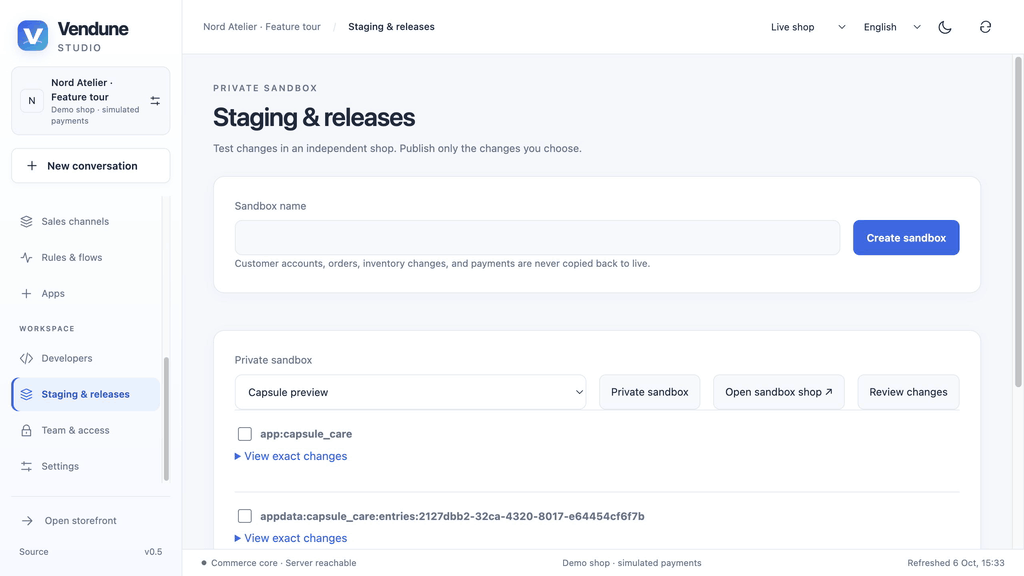Open the Apps section

tap(86, 293)
